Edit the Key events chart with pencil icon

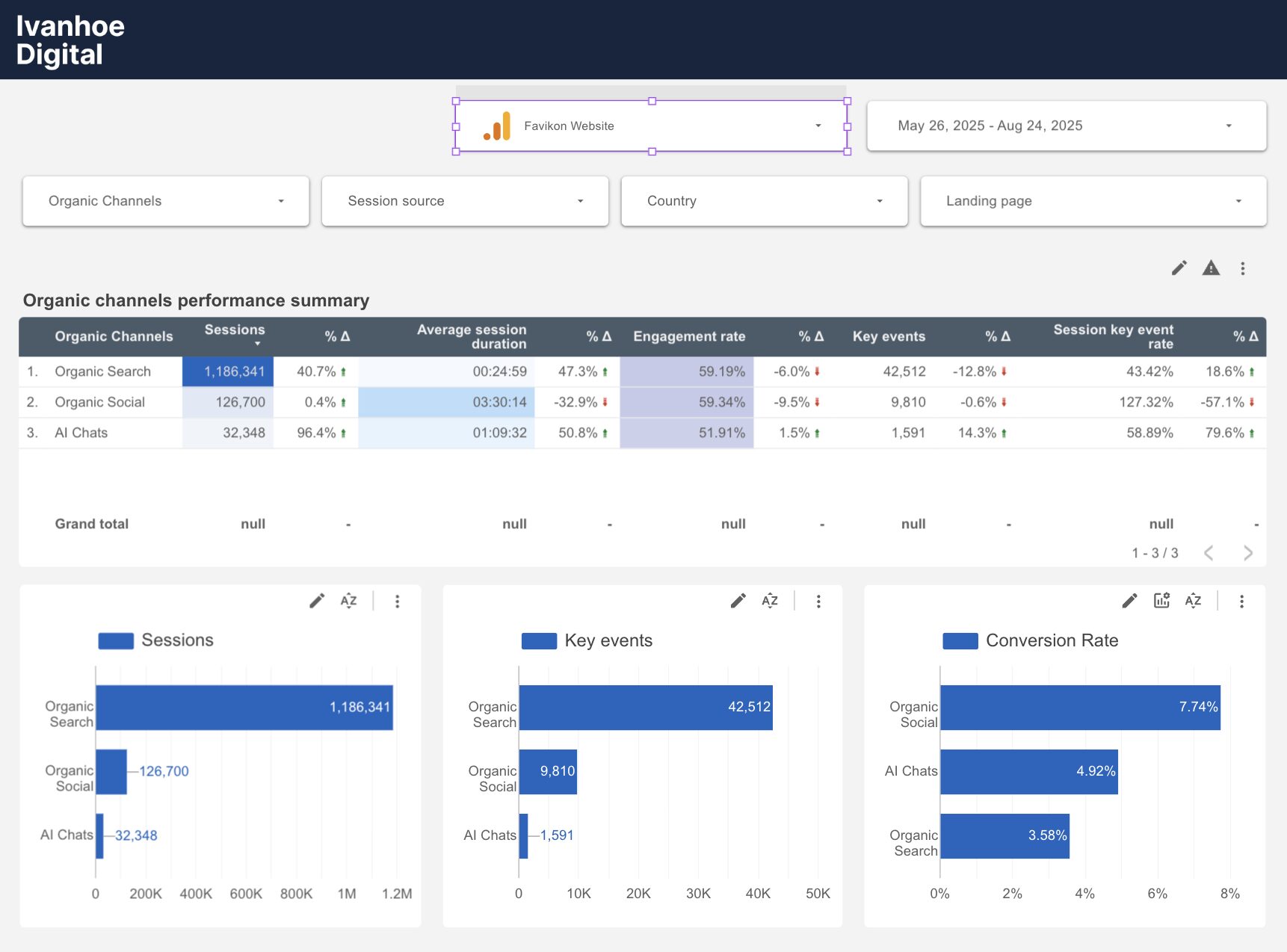tap(738, 601)
